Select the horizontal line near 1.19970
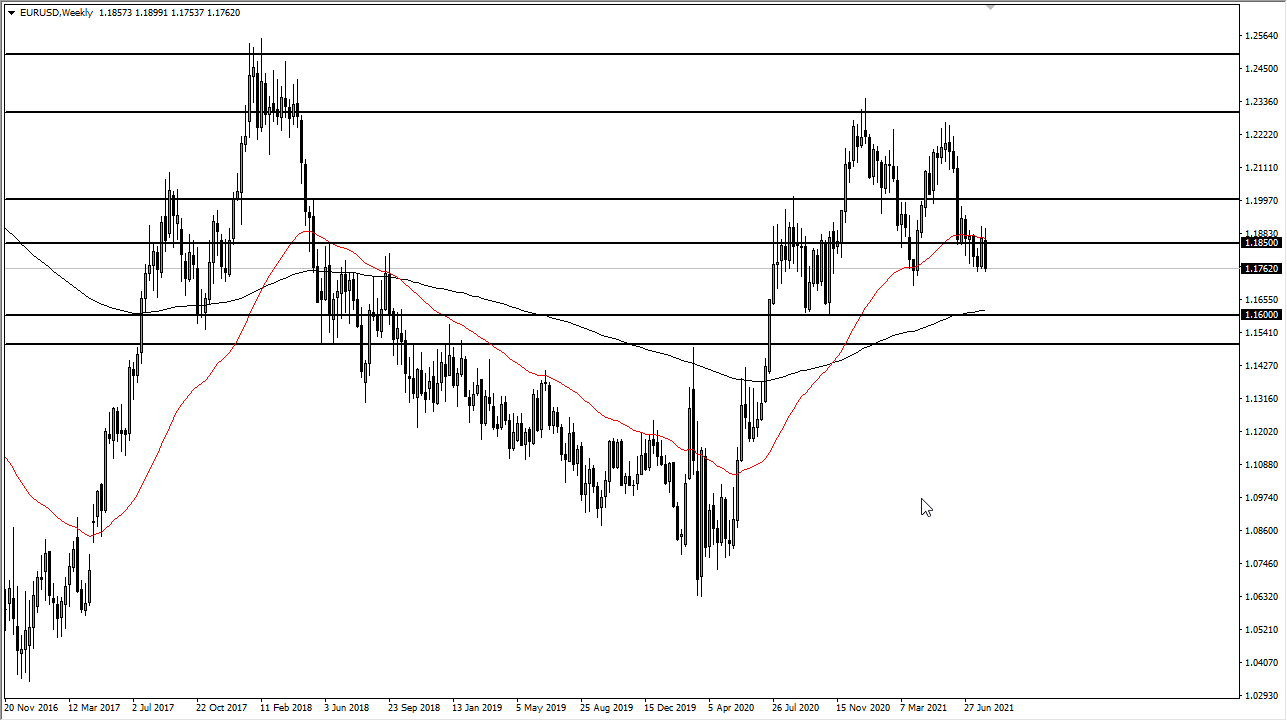Screen dimensions: 1287x721 click(x=600, y=199)
